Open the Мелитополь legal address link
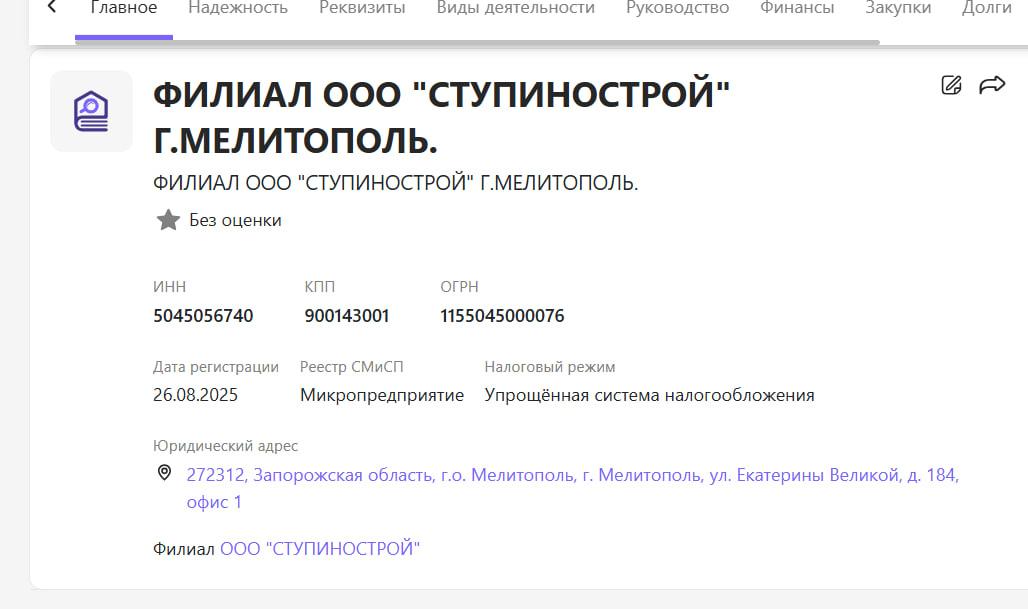The image size is (1028, 609). 572,476
